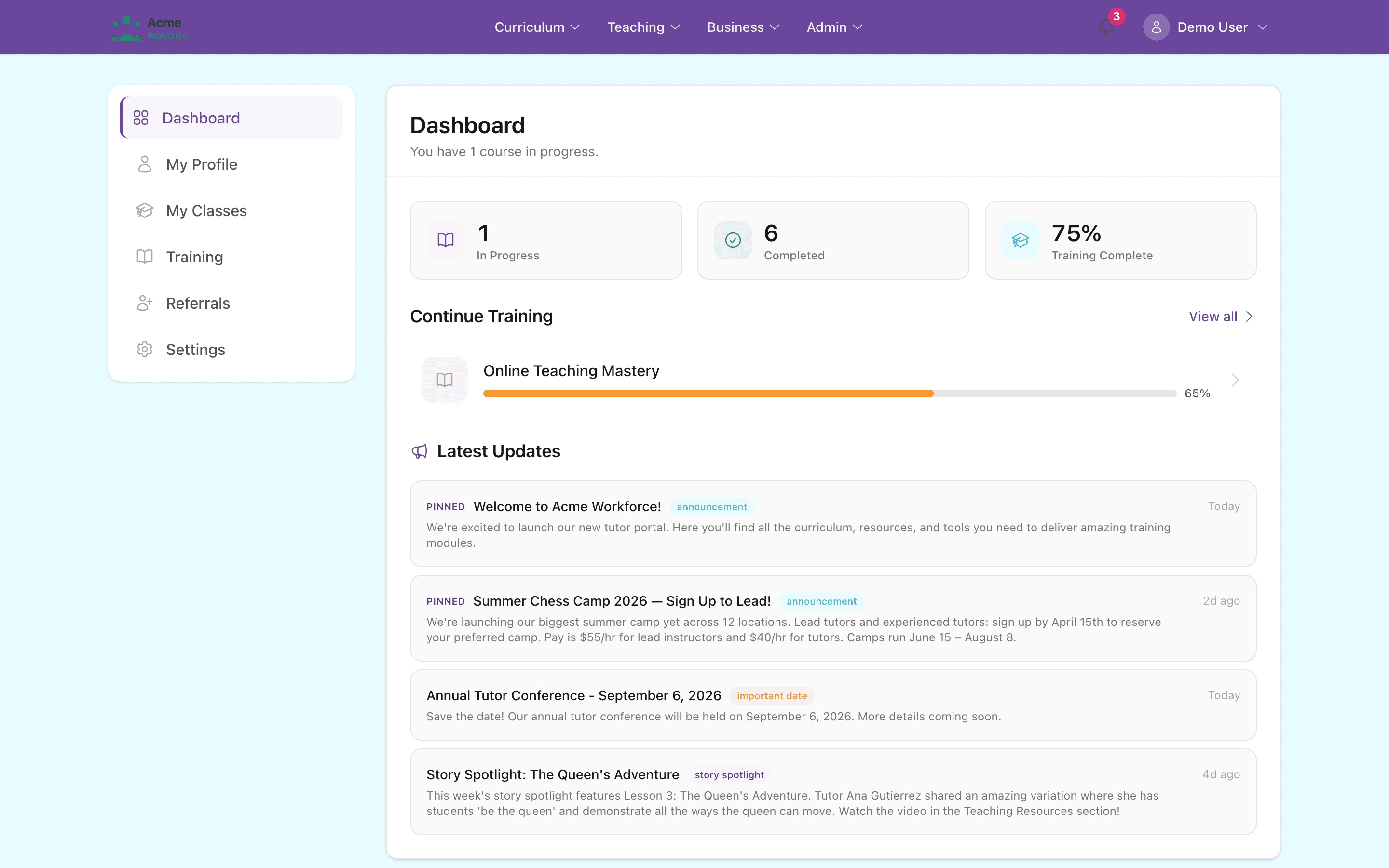
Task: Click the Continue Training heading
Action: pyautogui.click(x=481, y=316)
